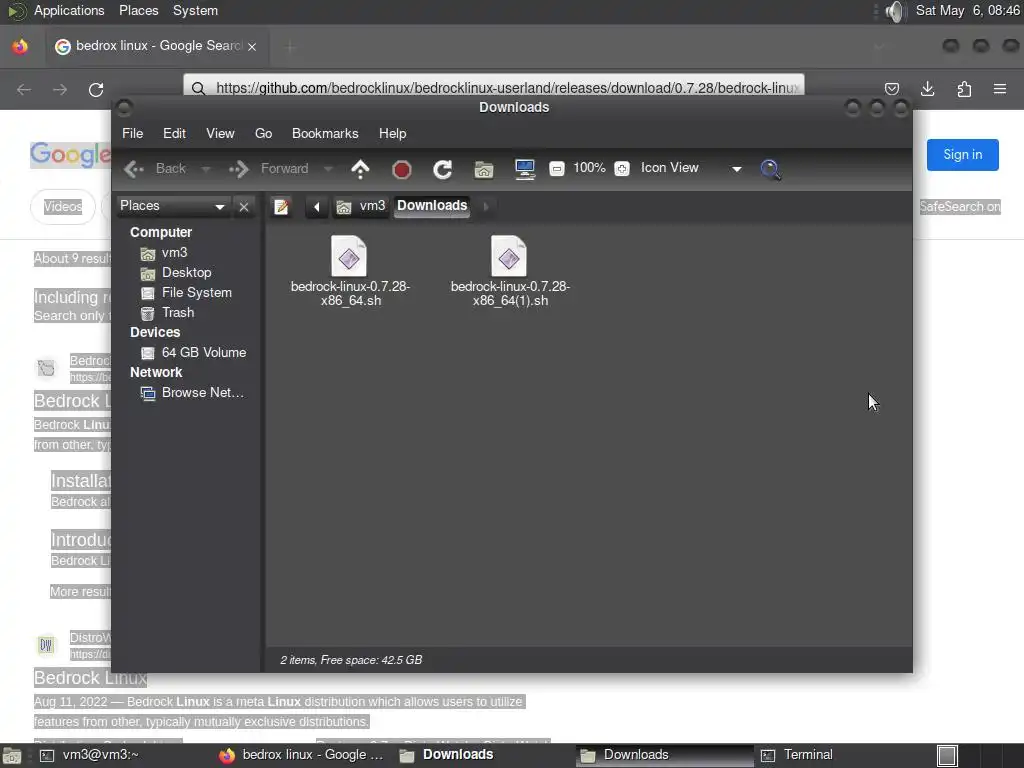The height and width of the screenshot is (768, 1024).
Task: Open the Places side pane dropdown
Action: [172, 206]
